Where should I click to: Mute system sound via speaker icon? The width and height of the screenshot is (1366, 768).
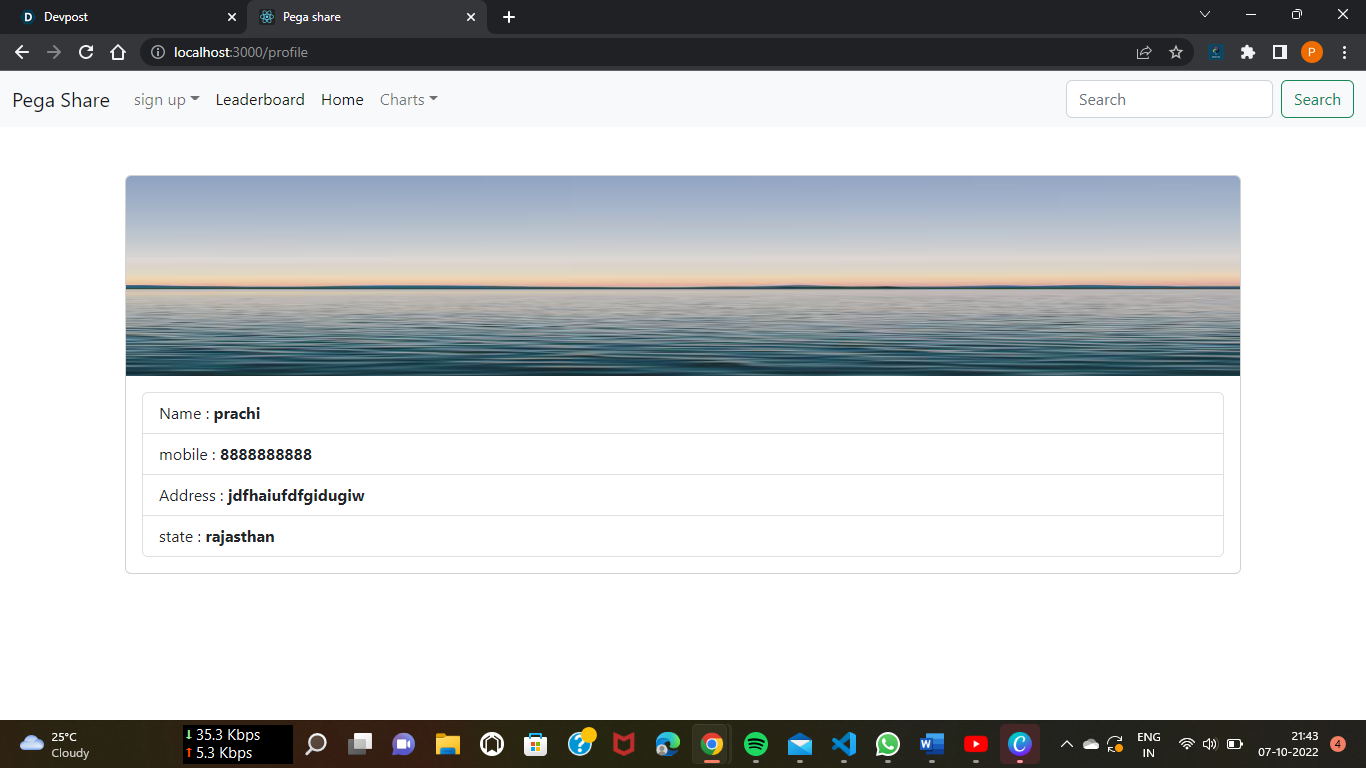coord(1208,744)
